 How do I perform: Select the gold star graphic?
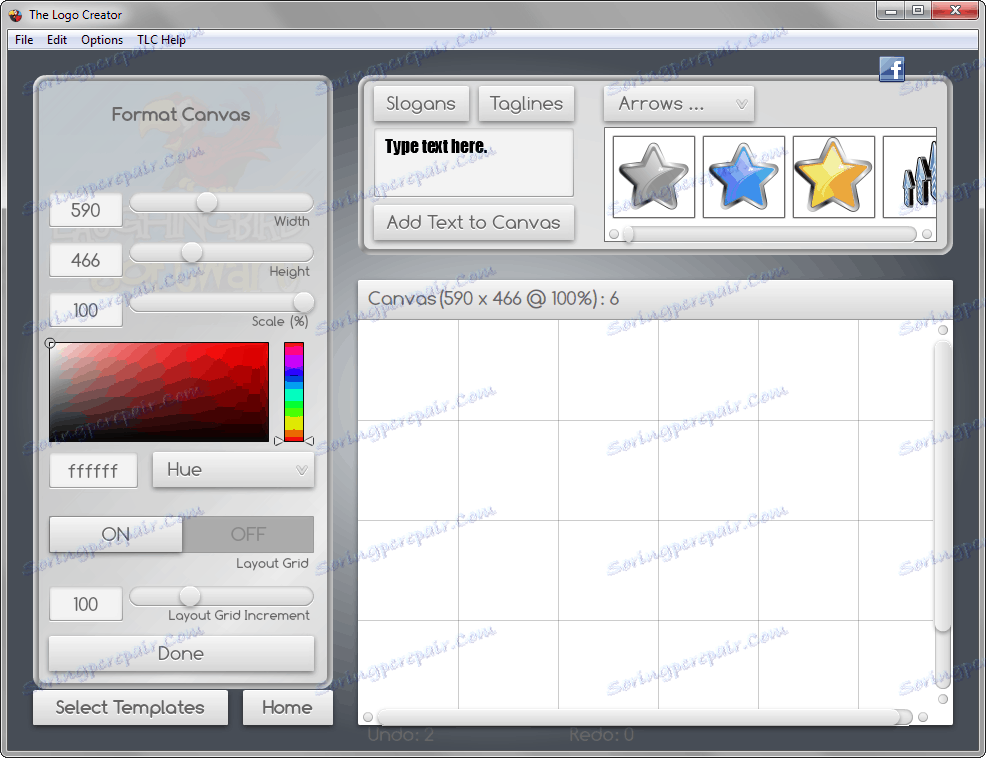[x=833, y=177]
